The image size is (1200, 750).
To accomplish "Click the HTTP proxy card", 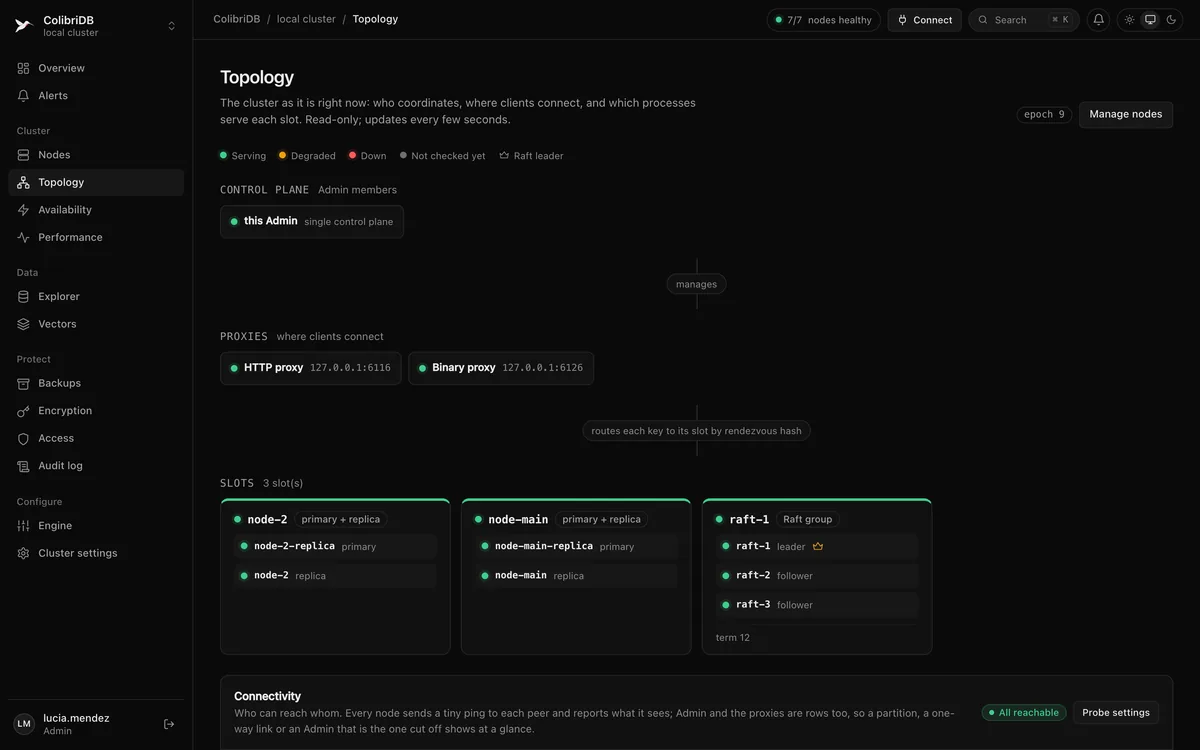I will click(311, 368).
